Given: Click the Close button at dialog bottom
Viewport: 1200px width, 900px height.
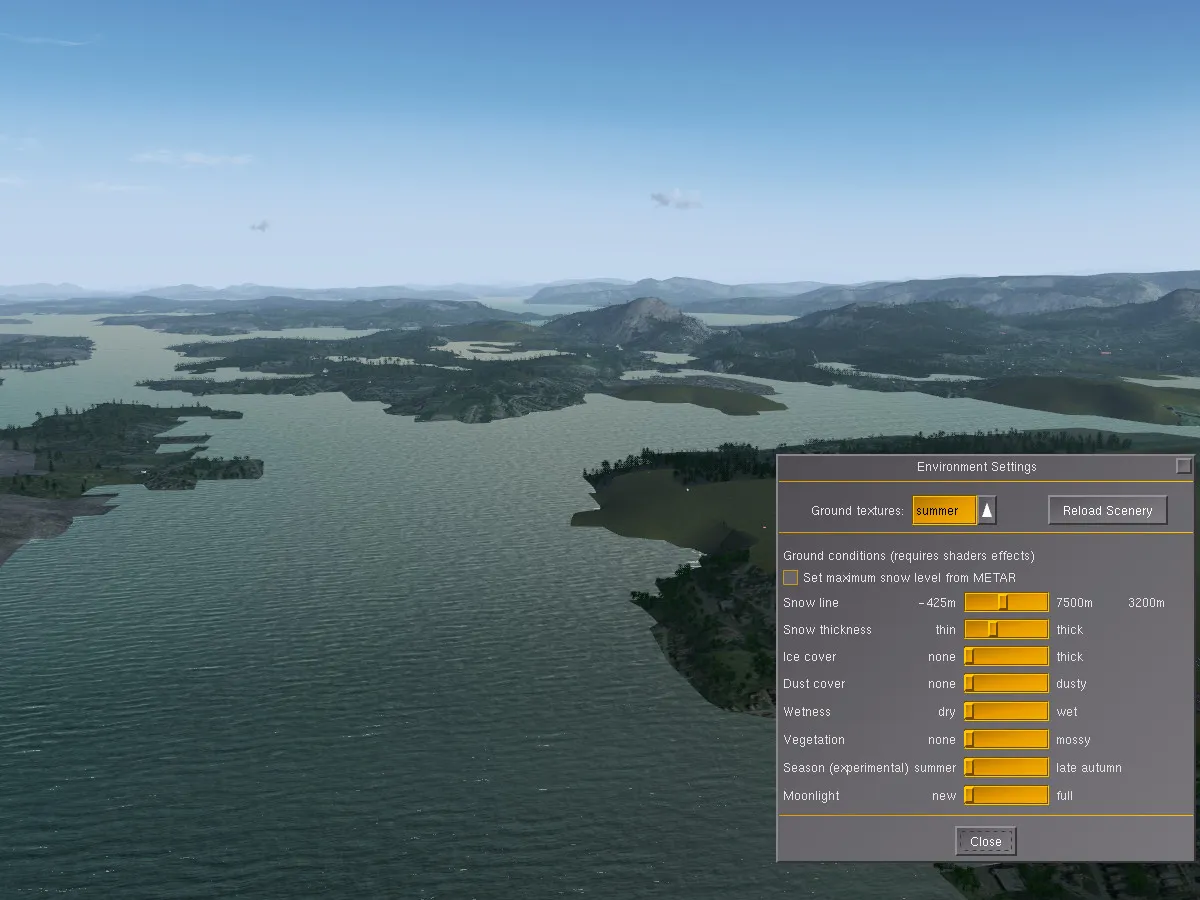Looking at the screenshot, I should [985, 841].
